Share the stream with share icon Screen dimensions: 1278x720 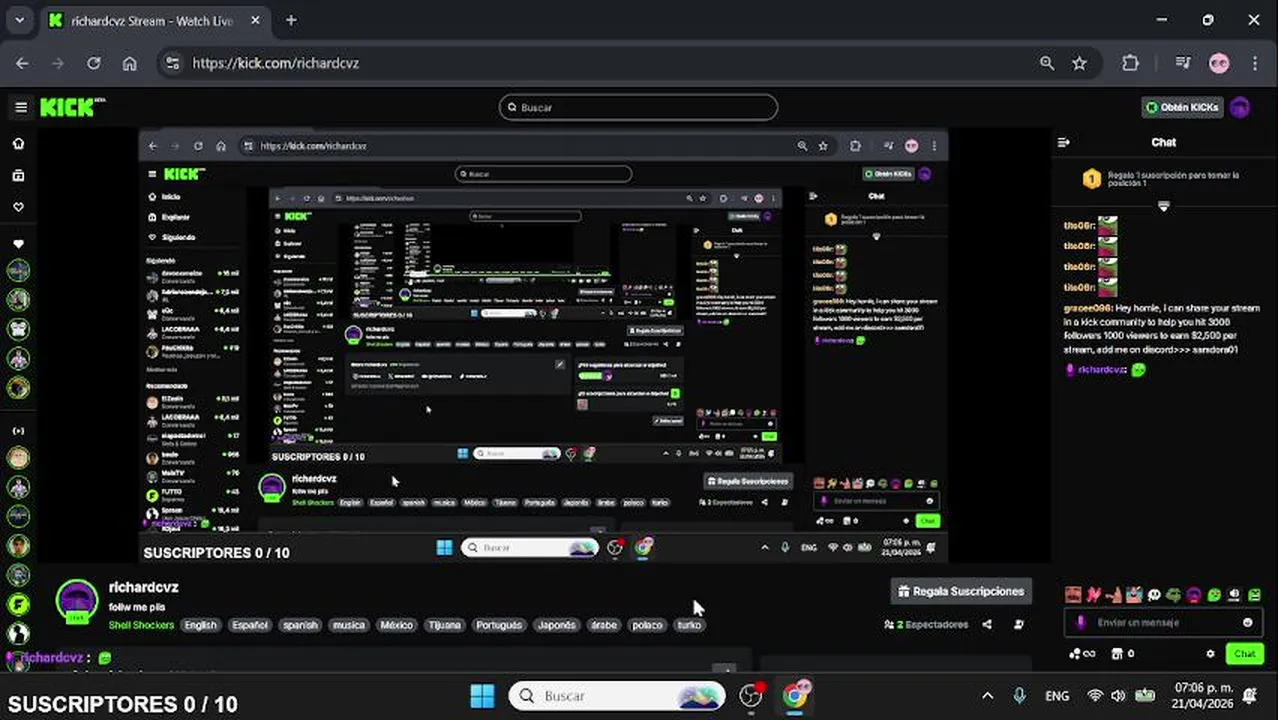point(987,625)
